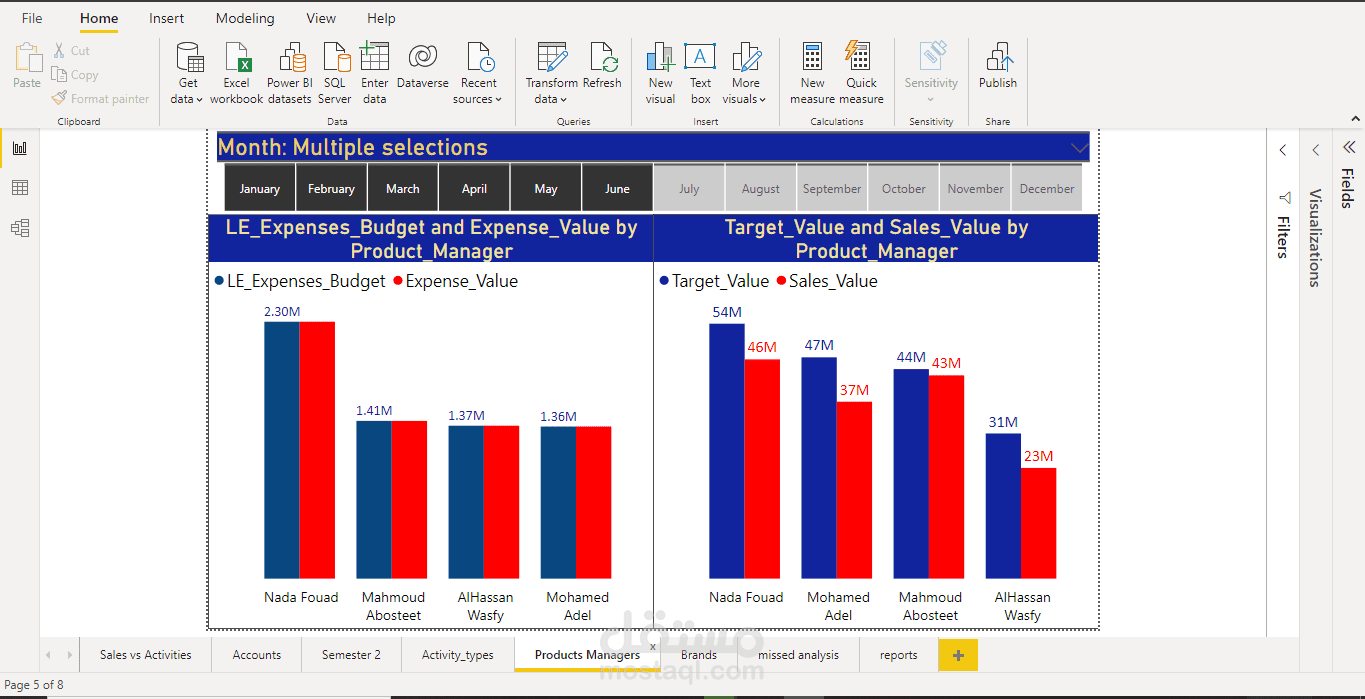This screenshot has width=1365, height=699.
Task: Switch to Data view using sidebar icon
Action: pyautogui.click(x=20, y=187)
